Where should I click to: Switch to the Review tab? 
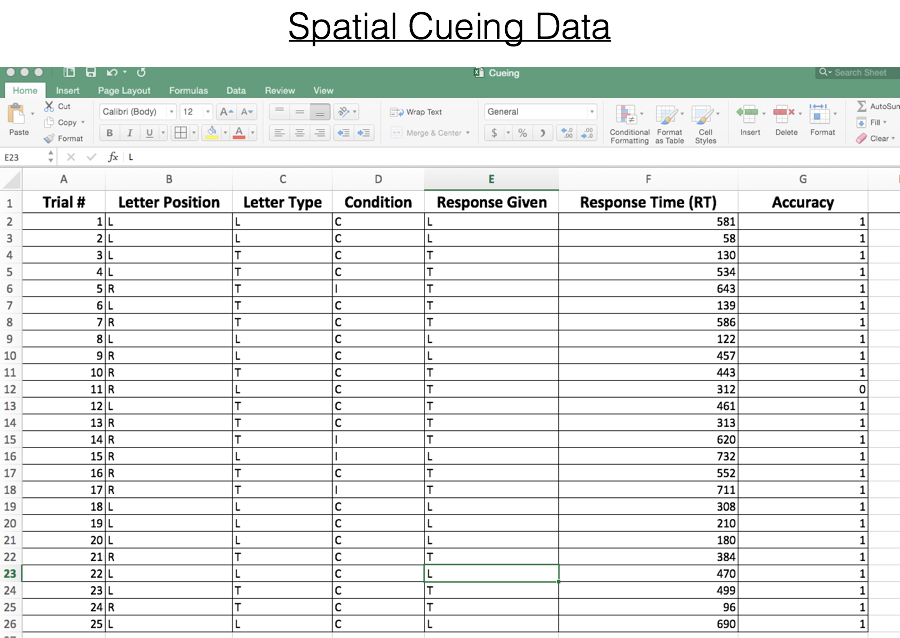(x=280, y=90)
